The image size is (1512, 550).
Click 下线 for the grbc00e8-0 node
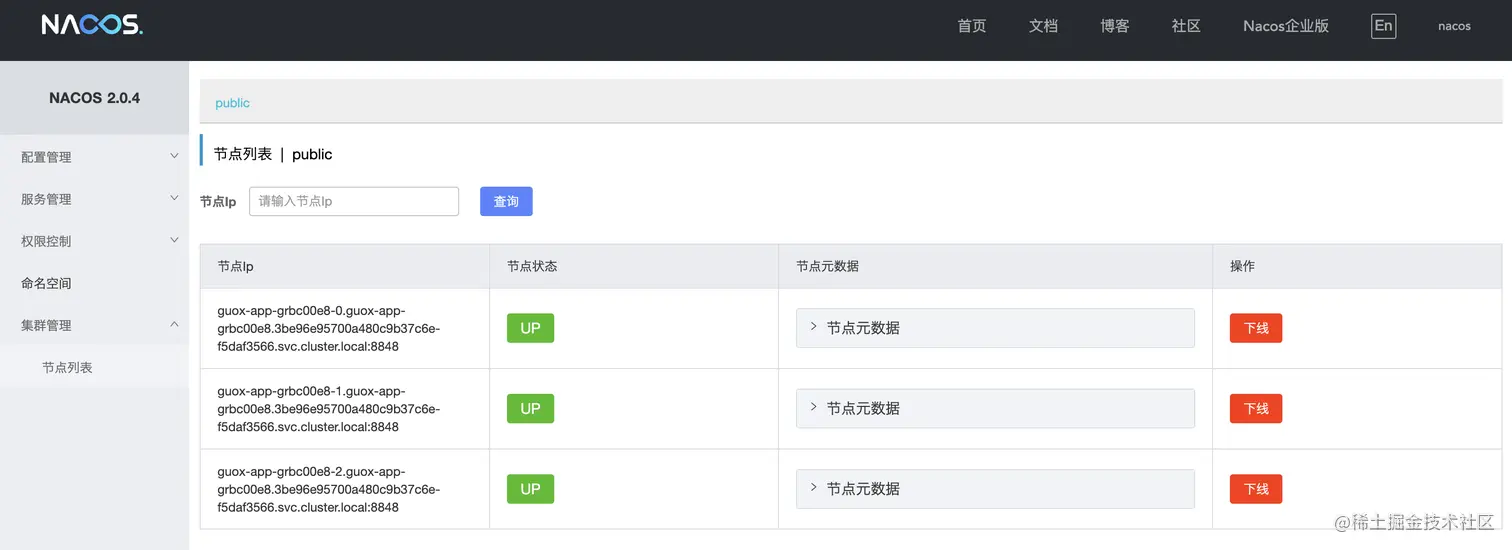click(1256, 328)
